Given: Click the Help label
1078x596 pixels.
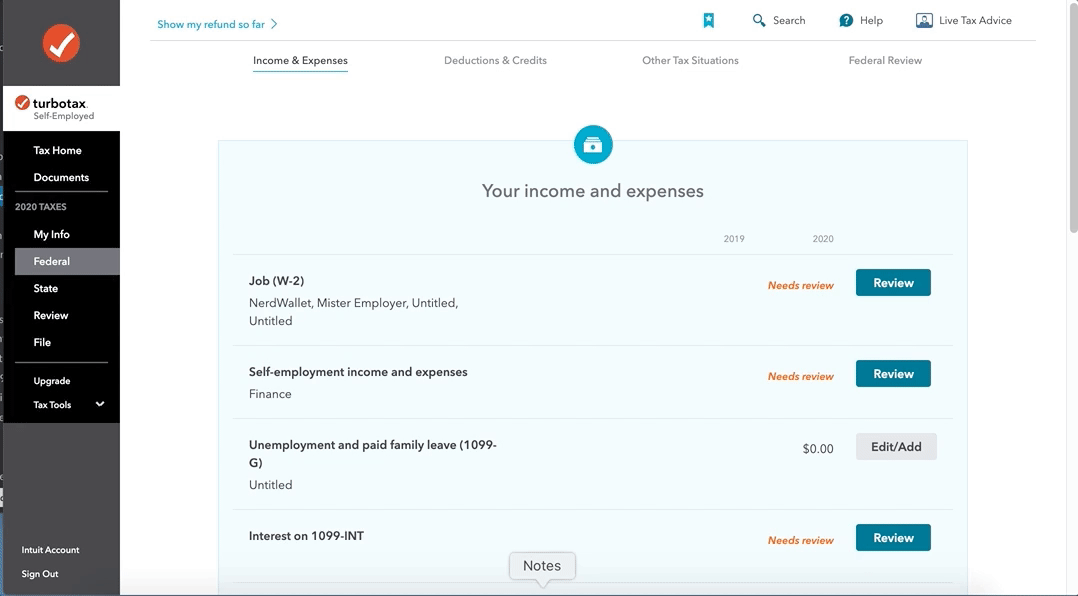Looking at the screenshot, I should click(x=871, y=21).
